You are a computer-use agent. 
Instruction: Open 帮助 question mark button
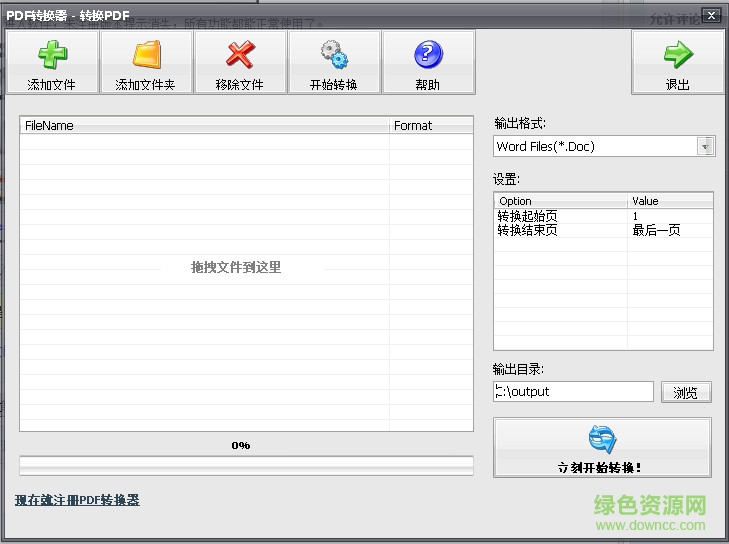[429, 62]
